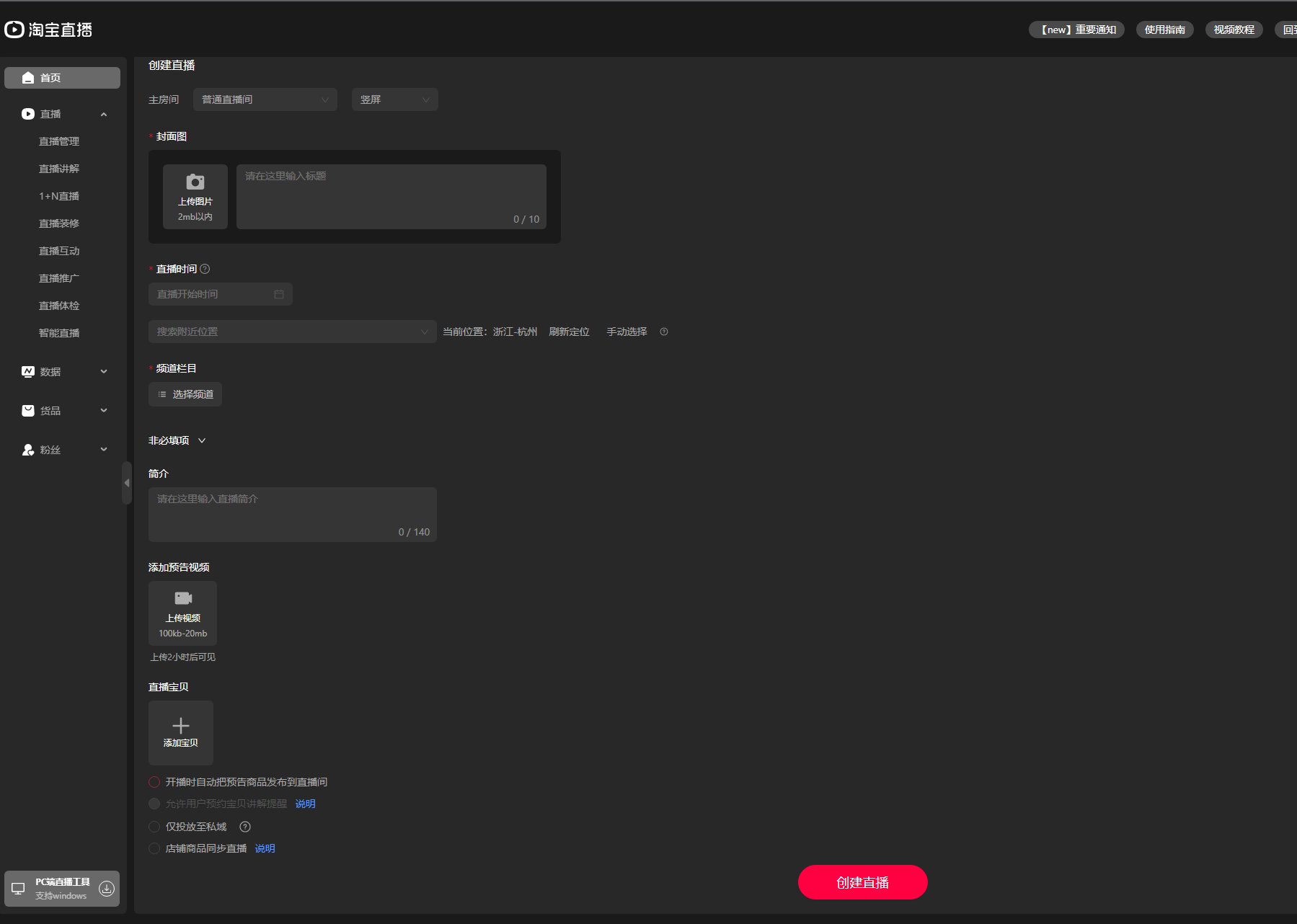Screen dimensions: 1297x924
Task: Click the PC tool download icon
Action: (107, 889)
